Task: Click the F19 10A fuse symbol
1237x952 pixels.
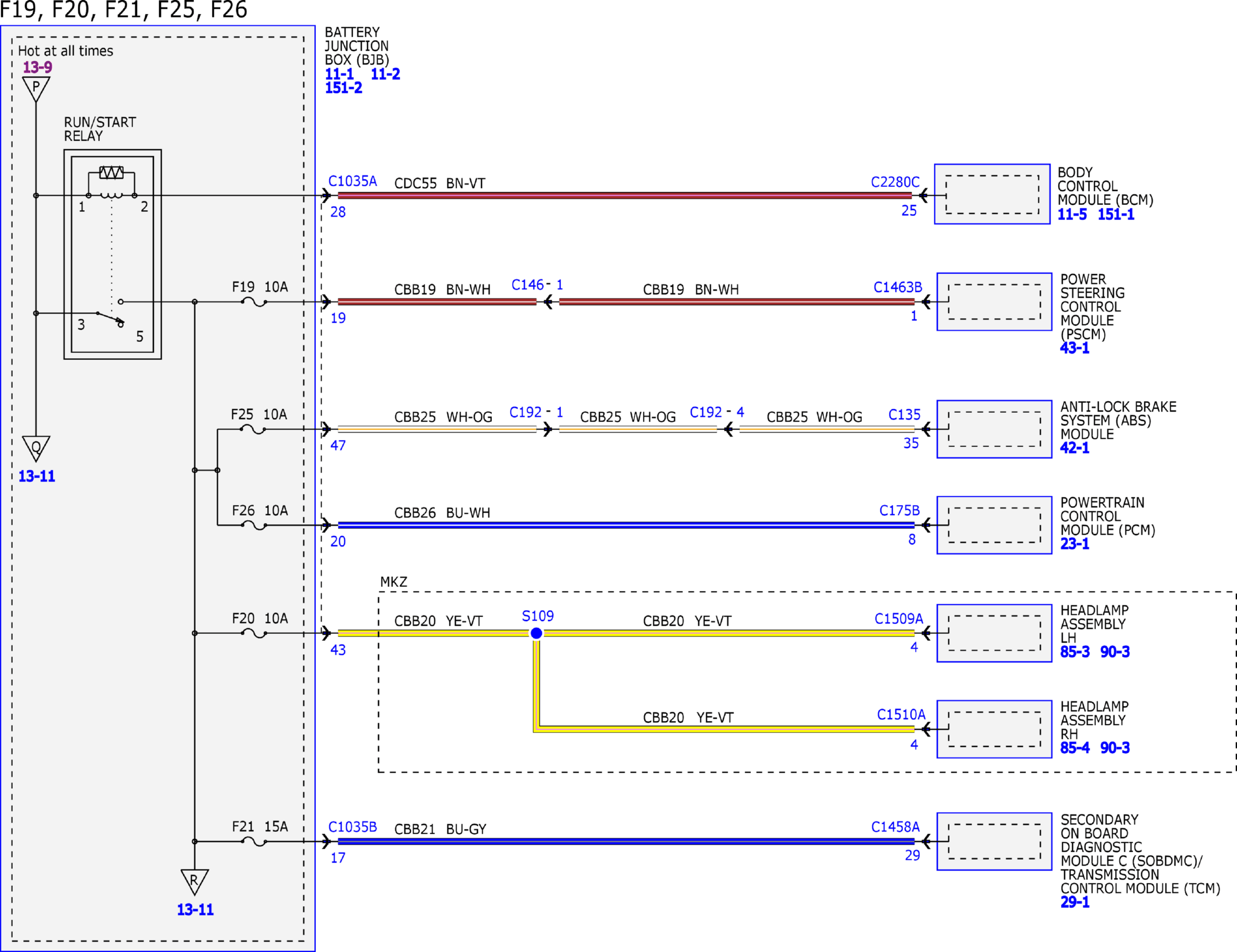Action: [x=254, y=302]
